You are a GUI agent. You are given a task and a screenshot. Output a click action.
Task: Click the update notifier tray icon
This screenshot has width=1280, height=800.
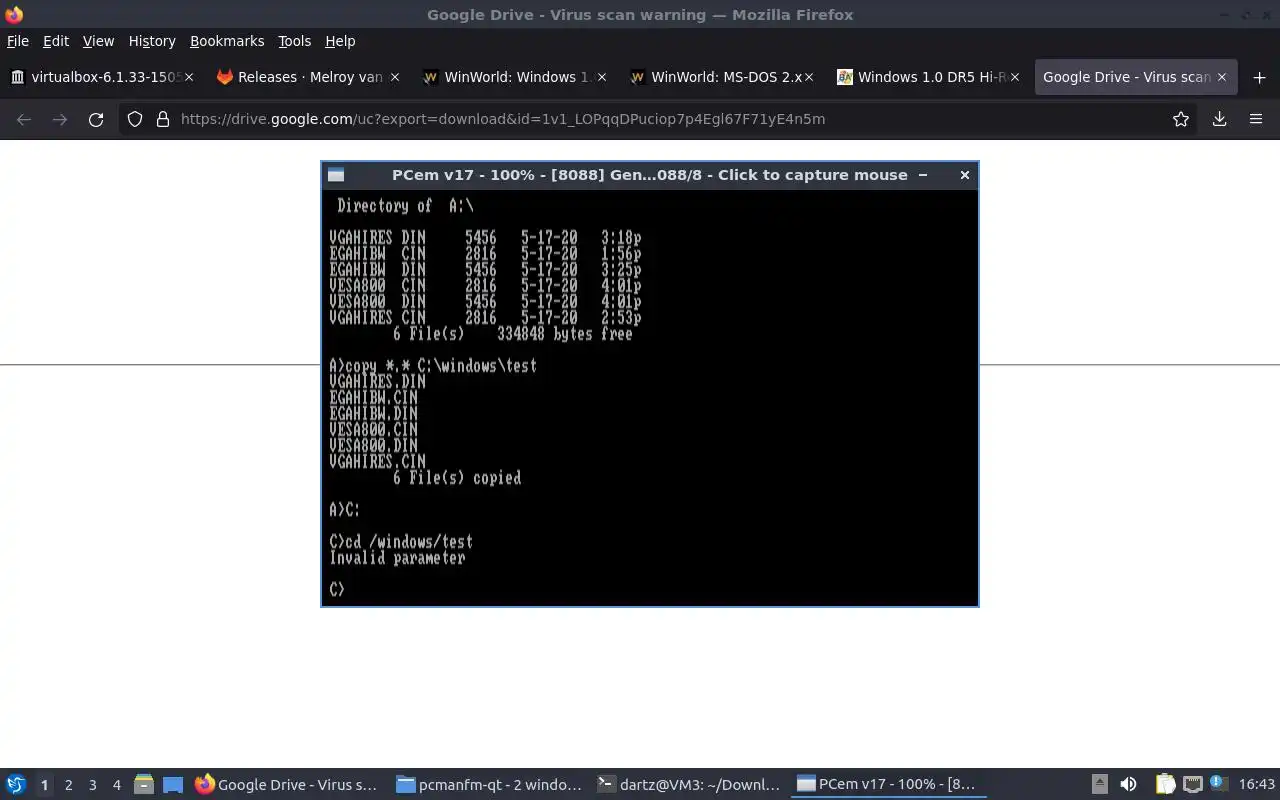pos(1218,784)
